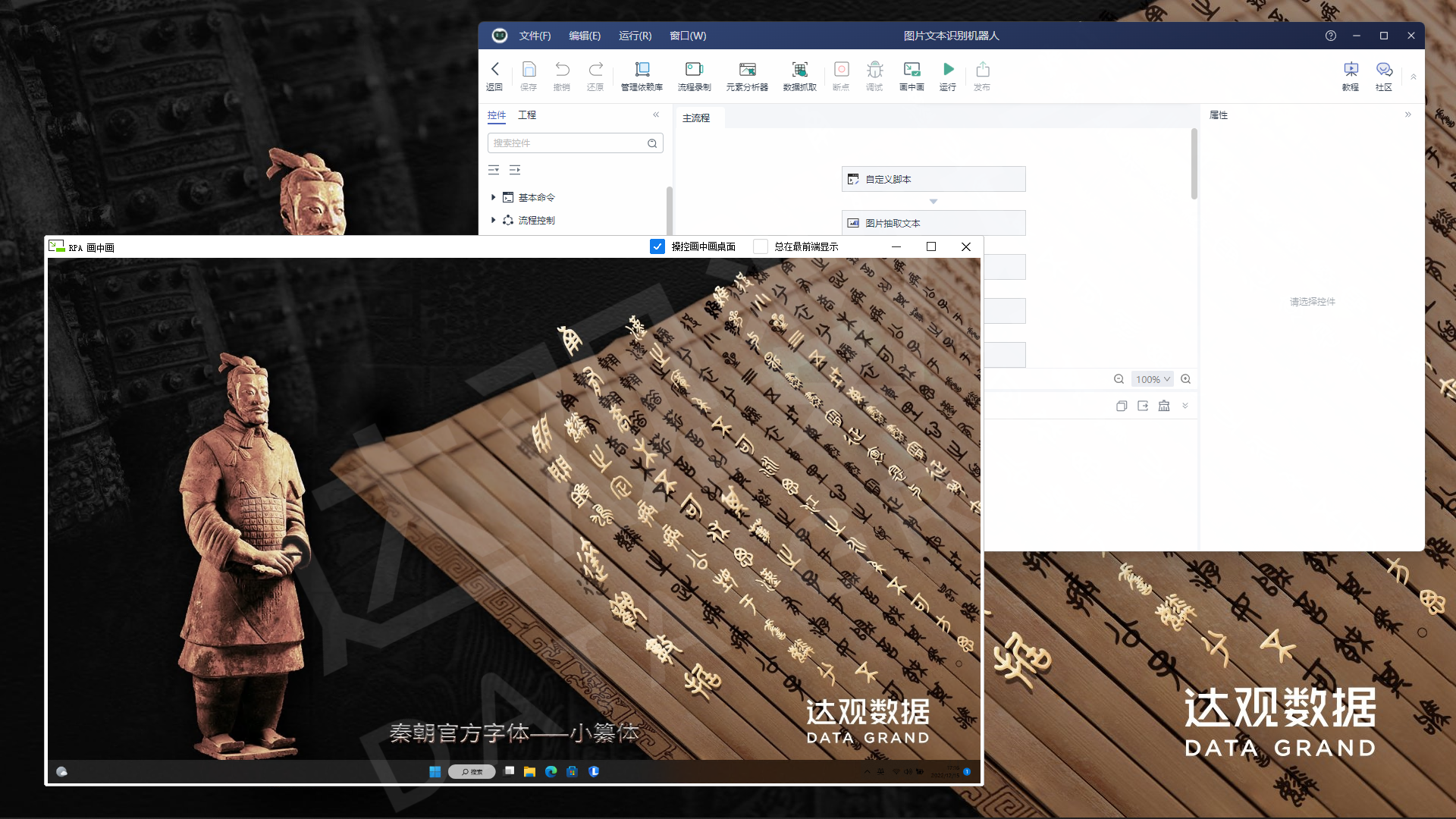This screenshot has width=1456, height=819.
Task: Open the 100% zoom level dropdown
Action: [1153, 379]
